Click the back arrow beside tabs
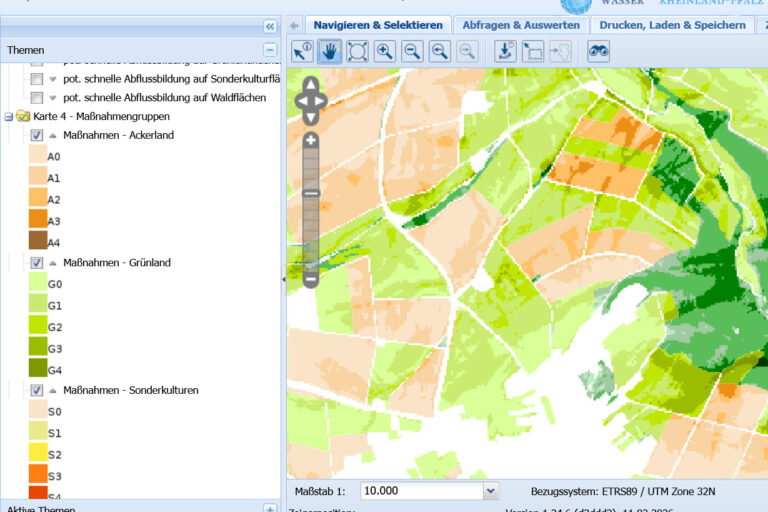The height and width of the screenshot is (512, 768). click(x=294, y=25)
